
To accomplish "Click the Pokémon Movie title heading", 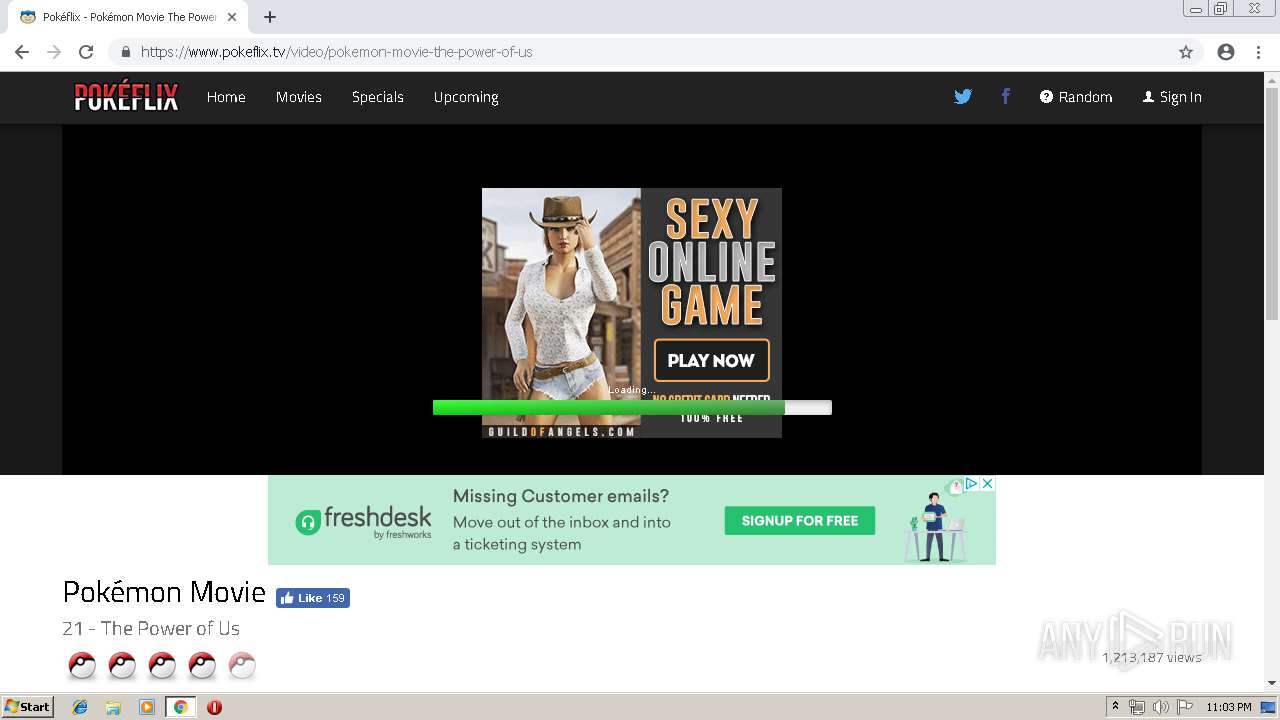I will click(164, 592).
